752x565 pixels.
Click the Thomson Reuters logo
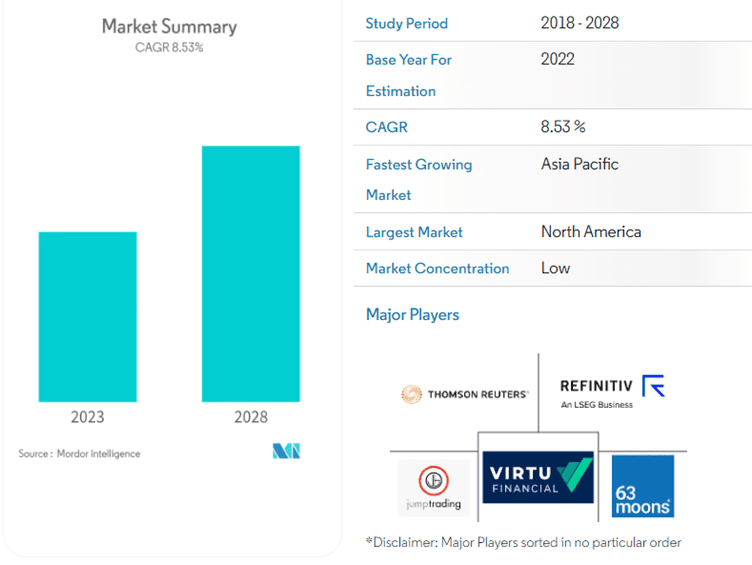pos(465,394)
